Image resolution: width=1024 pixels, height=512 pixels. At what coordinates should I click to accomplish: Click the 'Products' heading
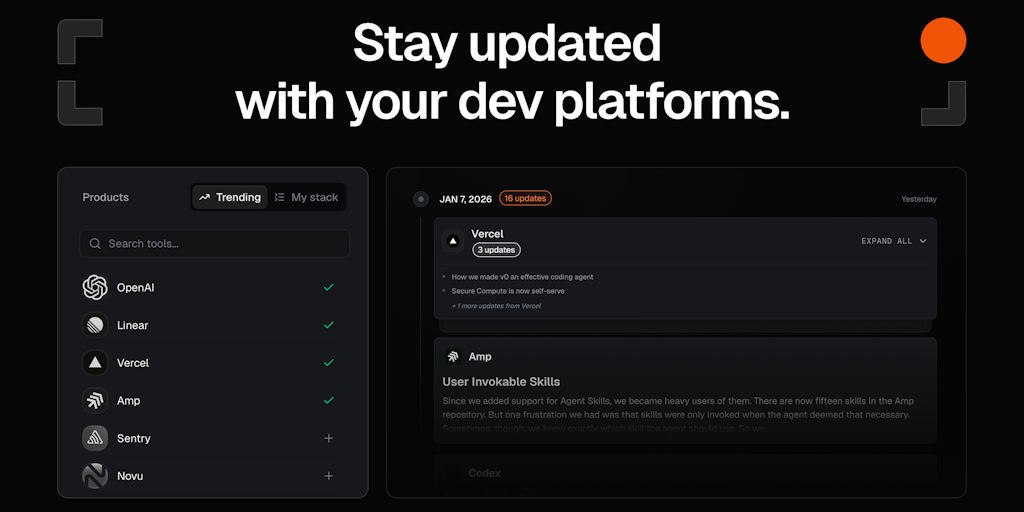tap(106, 197)
